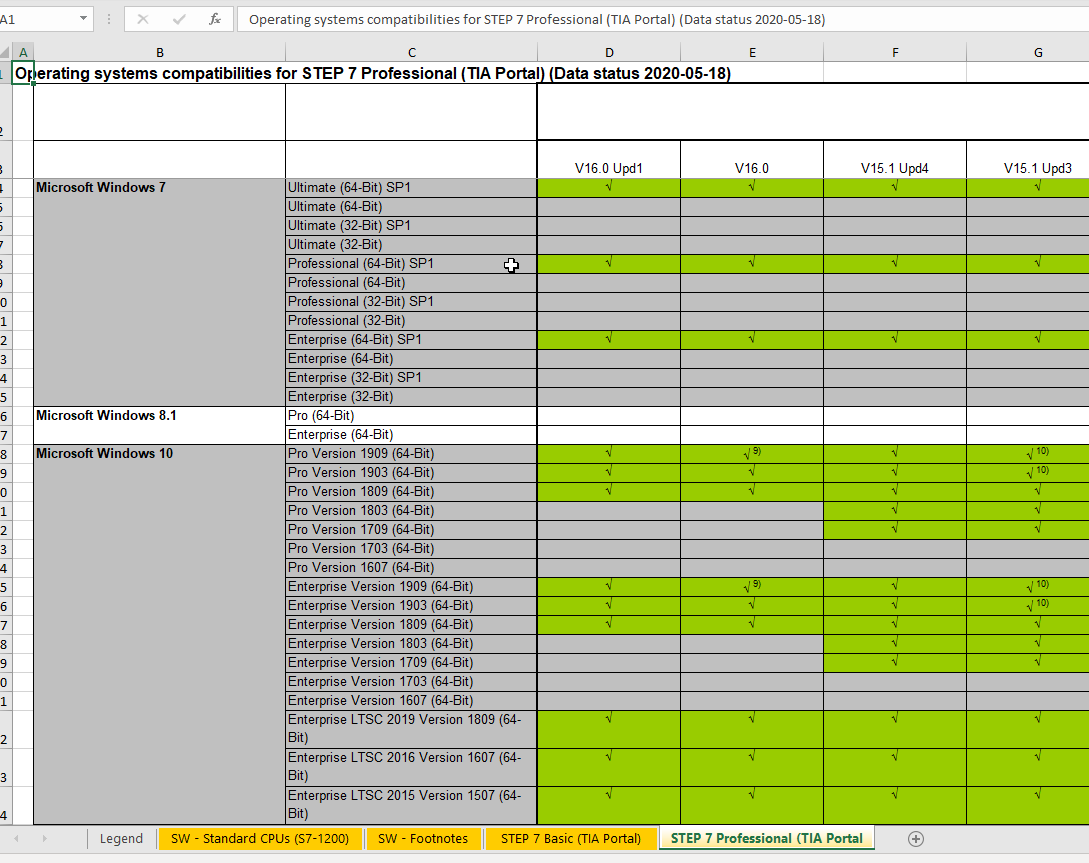
Task: Click the Insert Function fx icon
Action: [x=214, y=19]
